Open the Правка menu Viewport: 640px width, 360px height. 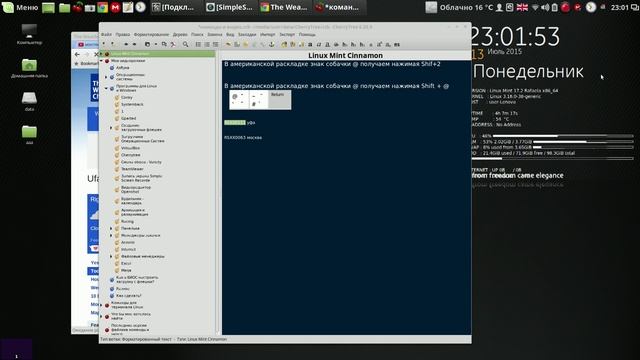[122, 35]
